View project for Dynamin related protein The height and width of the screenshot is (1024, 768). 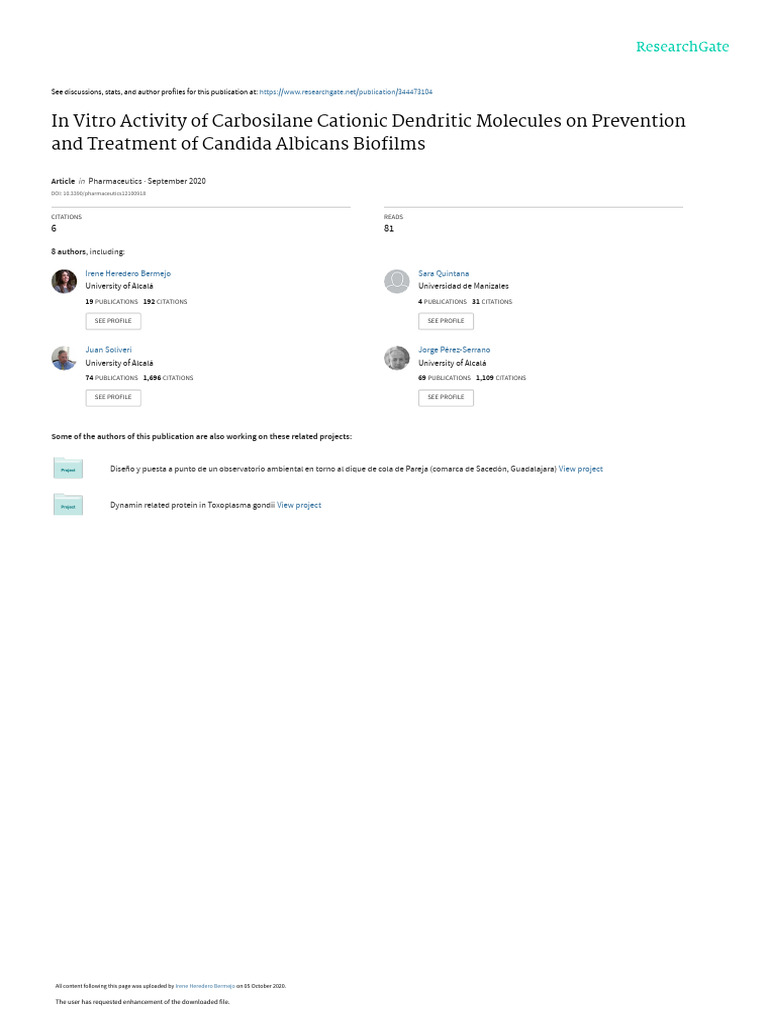299,505
